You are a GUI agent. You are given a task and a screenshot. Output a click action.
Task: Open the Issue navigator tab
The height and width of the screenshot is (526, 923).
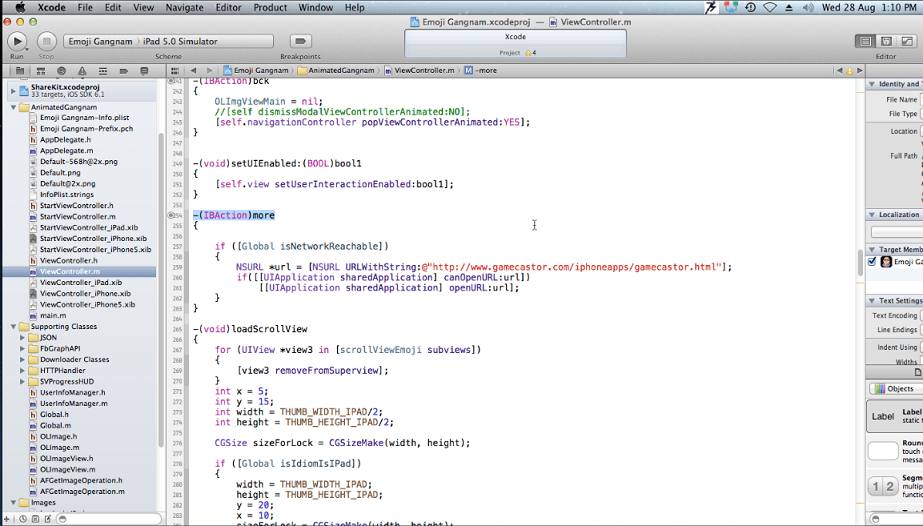82,71
